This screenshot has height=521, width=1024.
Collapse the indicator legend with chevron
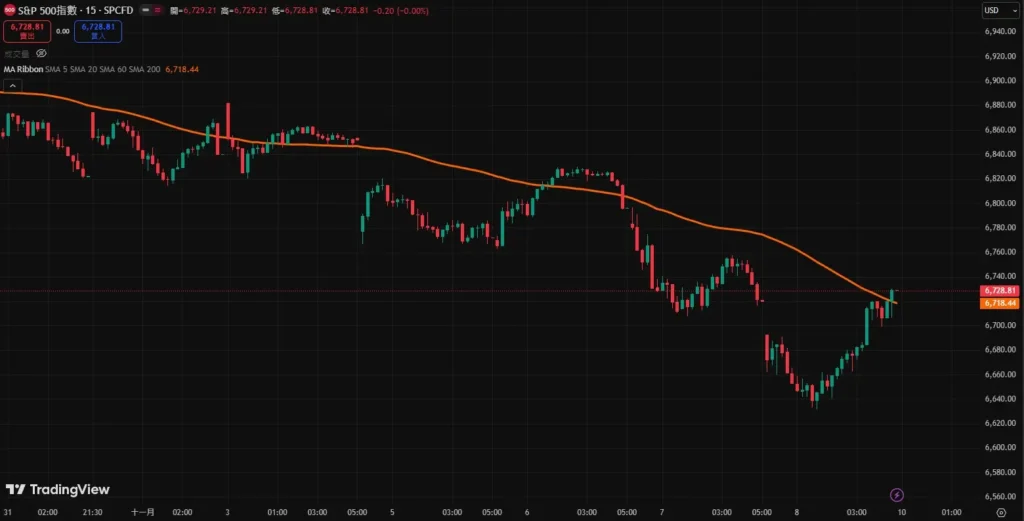12,87
